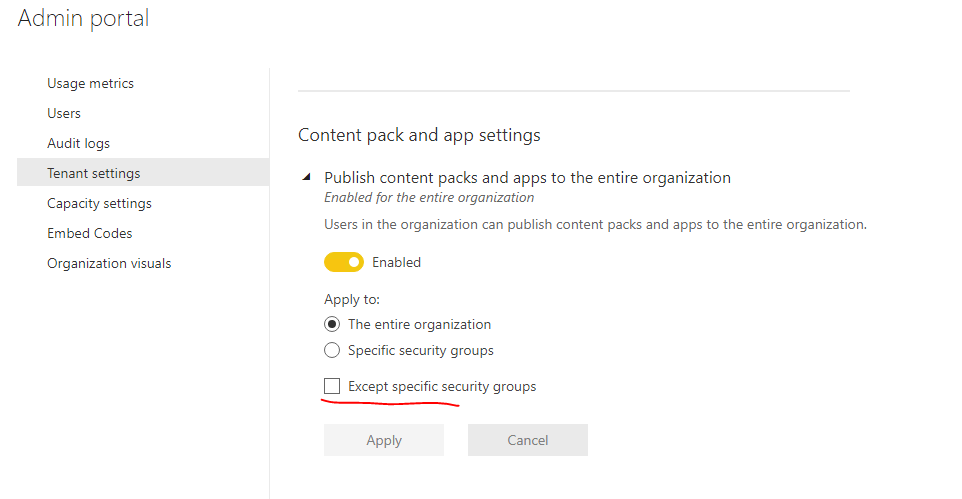Click the Admin portal page title
The height and width of the screenshot is (499, 962).
pos(83,18)
